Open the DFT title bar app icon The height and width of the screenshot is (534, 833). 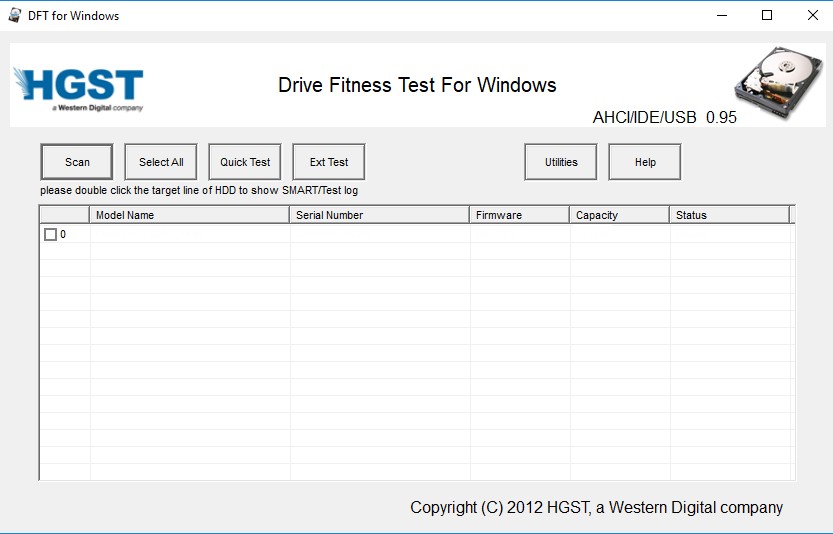click(x=15, y=15)
